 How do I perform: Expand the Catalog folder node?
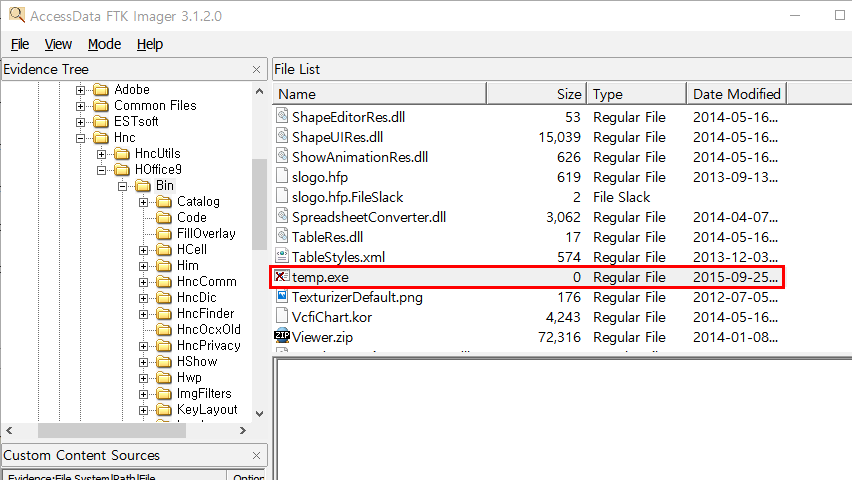(143, 202)
